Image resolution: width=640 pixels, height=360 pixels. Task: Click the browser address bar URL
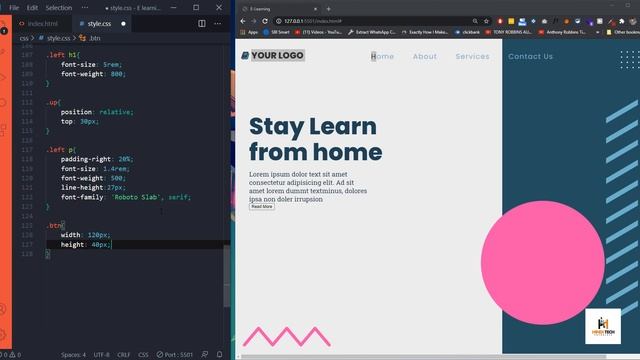tap(313, 21)
